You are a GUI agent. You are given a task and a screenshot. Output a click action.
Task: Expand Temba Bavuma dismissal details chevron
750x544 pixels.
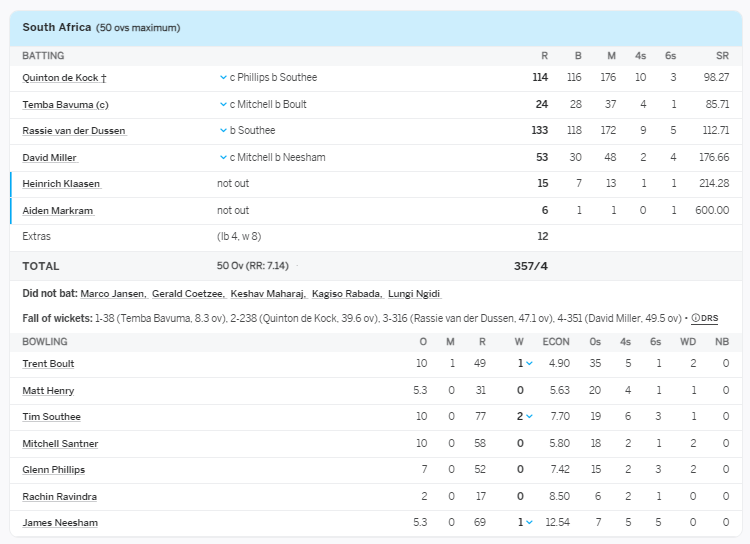[222, 104]
